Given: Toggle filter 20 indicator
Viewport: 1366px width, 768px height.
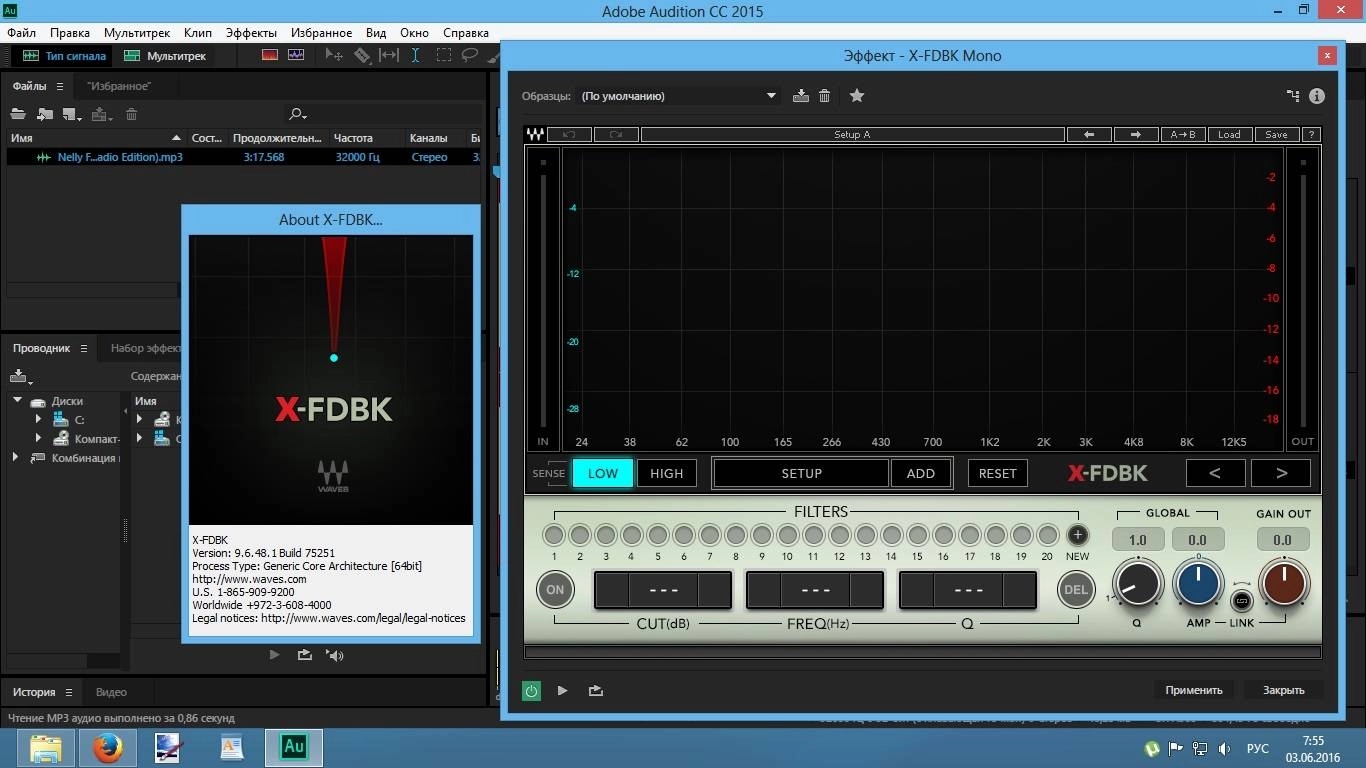Looking at the screenshot, I should (x=1047, y=535).
